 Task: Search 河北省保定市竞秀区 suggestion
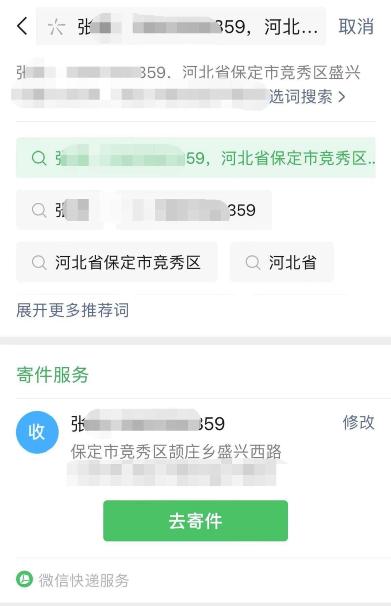pos(117,262)
